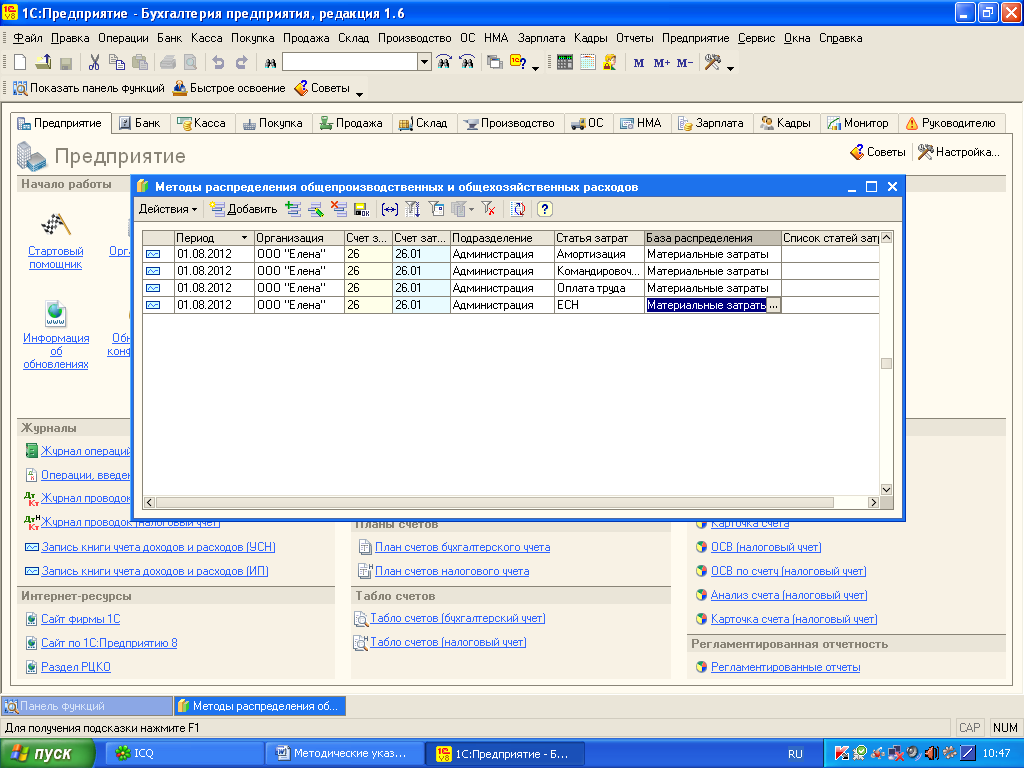Click the Добавить button
Viewport: 1024px width, 768px height.
[243, 209]
